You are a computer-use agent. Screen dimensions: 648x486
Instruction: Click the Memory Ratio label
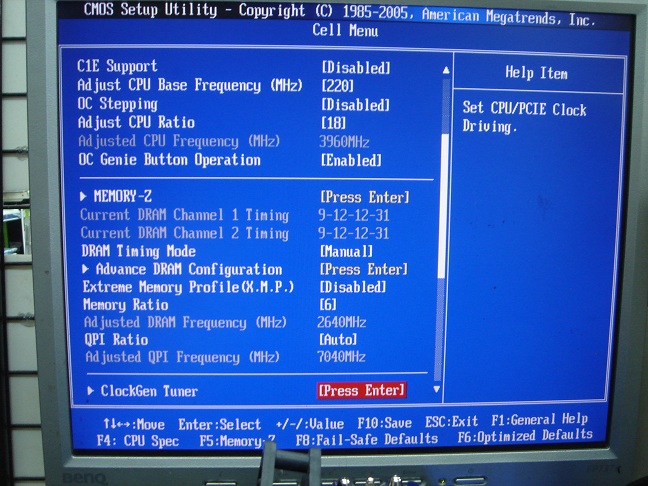click(x=126, y=305)
